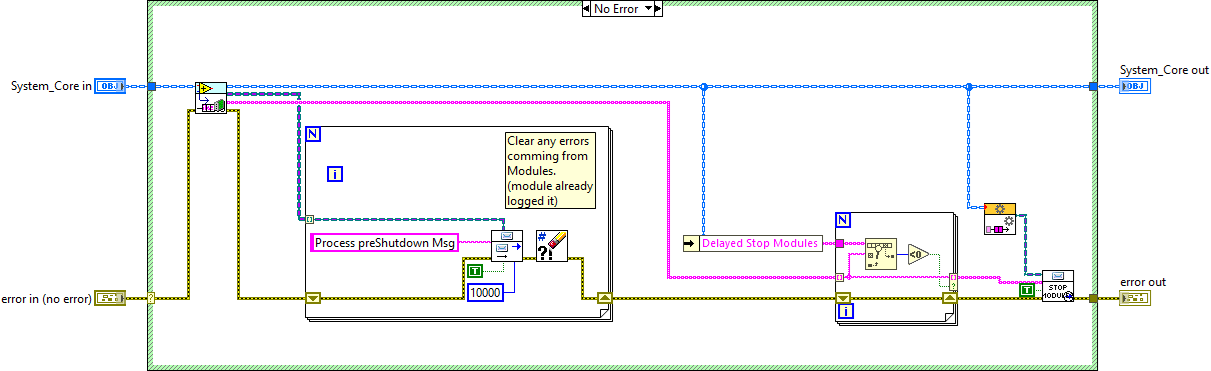Click the Search 1D Array function
The height and width of the screenshot is (371, 1211).
pyautogui.click(x=881, y=254)
